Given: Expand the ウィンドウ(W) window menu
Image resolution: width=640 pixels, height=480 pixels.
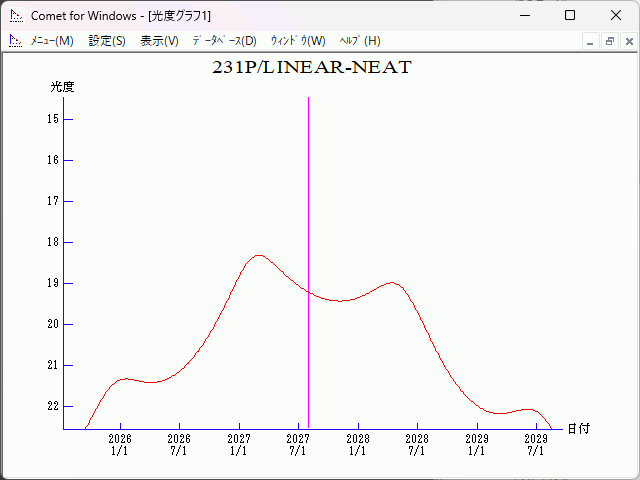Looking at the screenshot, I should click(298, 41).
